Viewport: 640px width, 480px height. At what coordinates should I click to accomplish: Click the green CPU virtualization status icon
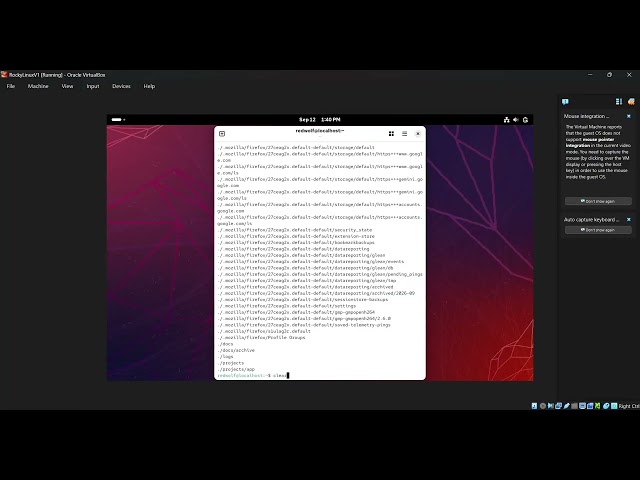[598, 406]
